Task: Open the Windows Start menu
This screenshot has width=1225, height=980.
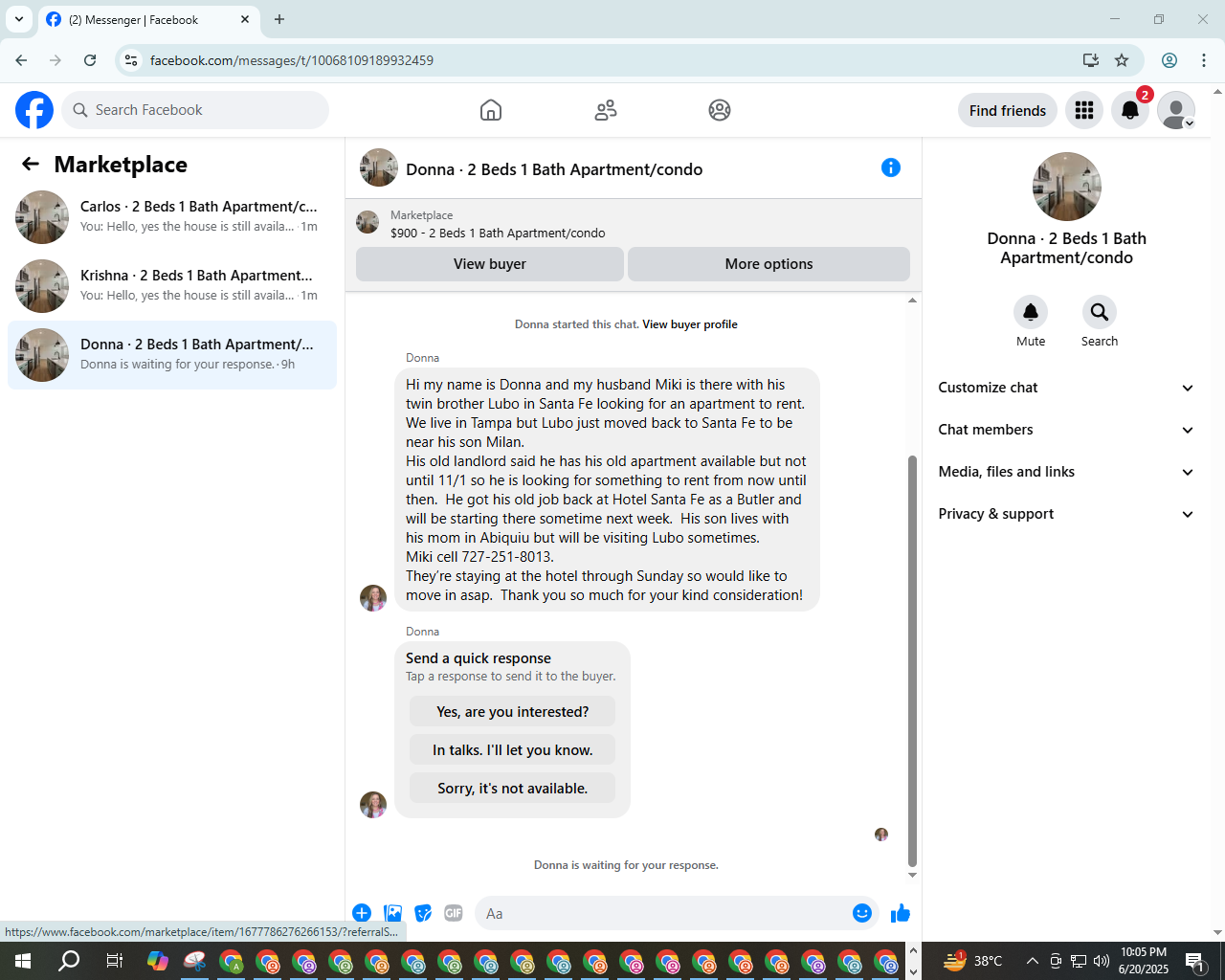Action: pos(23,961)
